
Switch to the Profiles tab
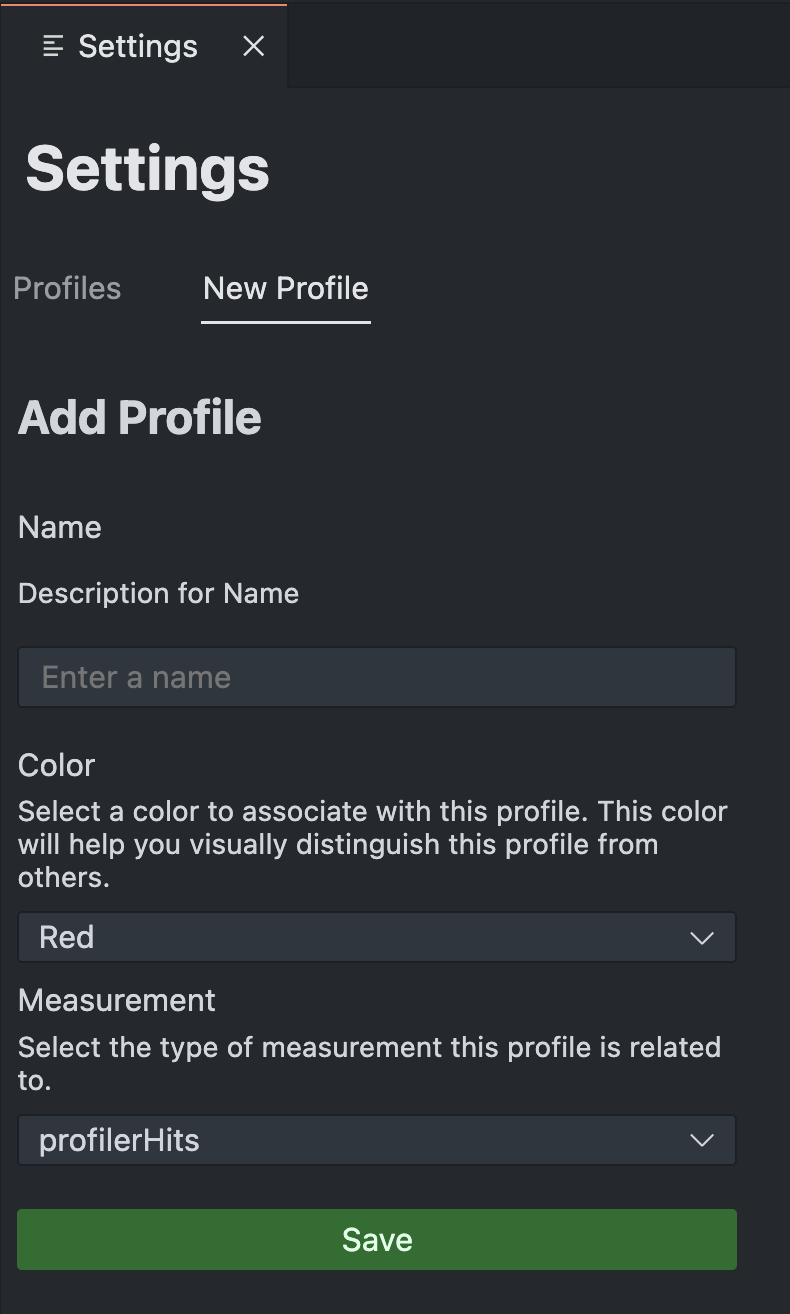pyautogui.click(x=67, y=289)
